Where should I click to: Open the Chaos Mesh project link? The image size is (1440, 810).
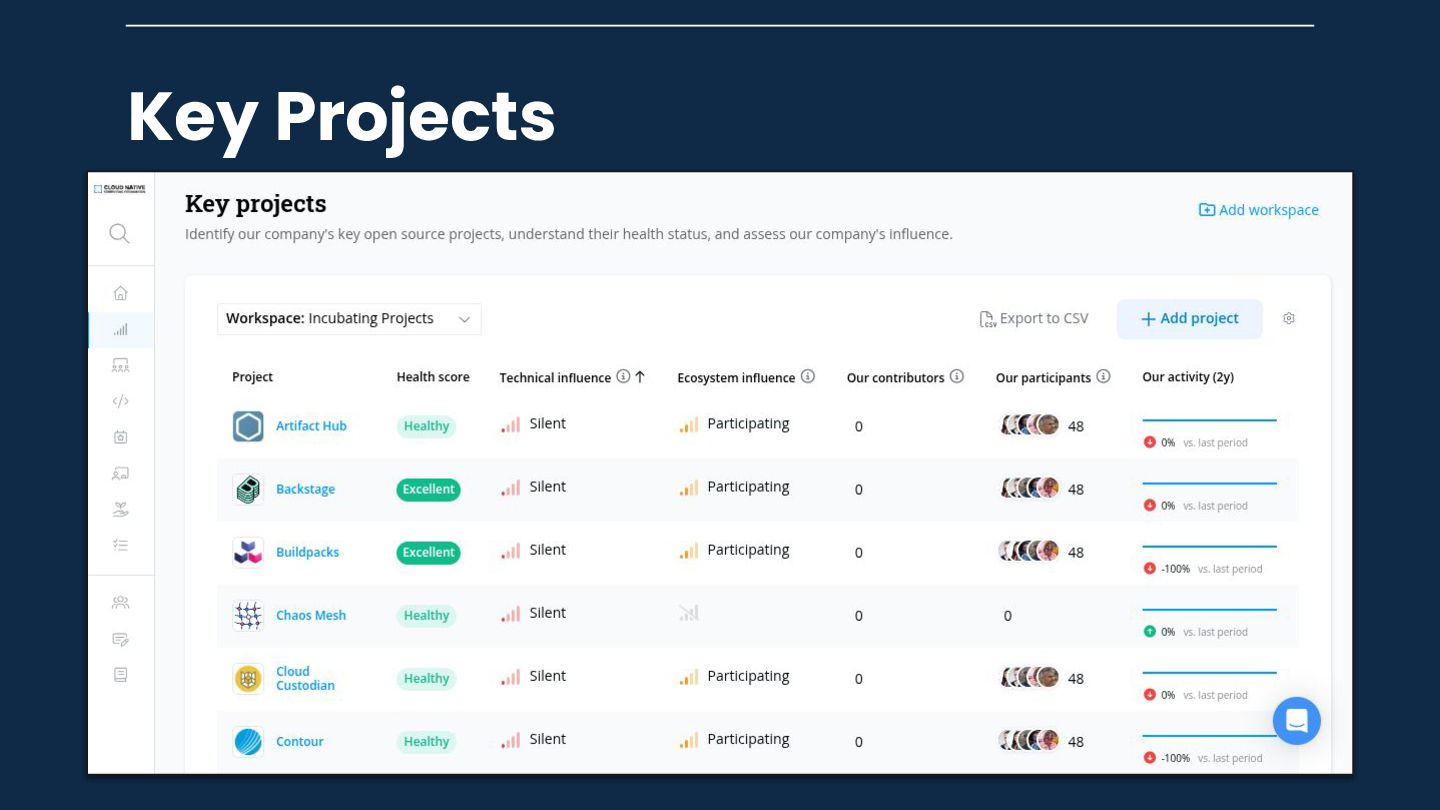coord(311,615)
